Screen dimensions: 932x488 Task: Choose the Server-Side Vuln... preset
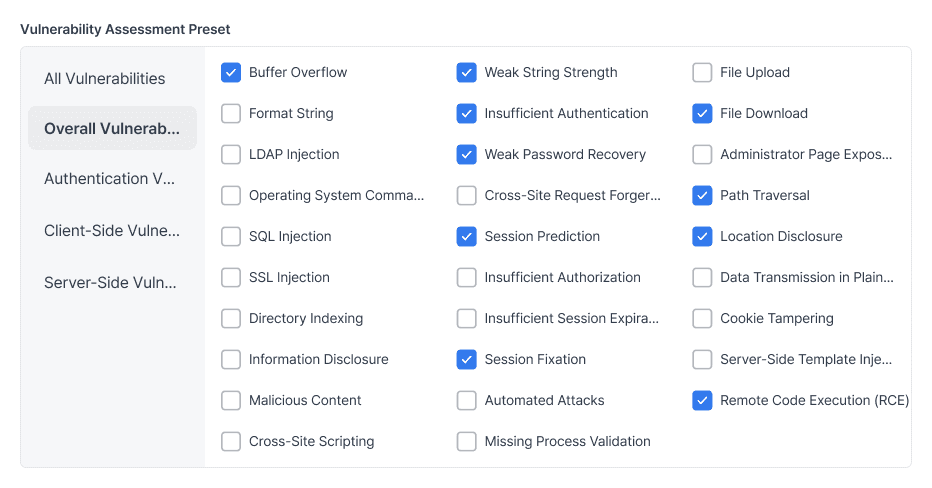point(112,282)
